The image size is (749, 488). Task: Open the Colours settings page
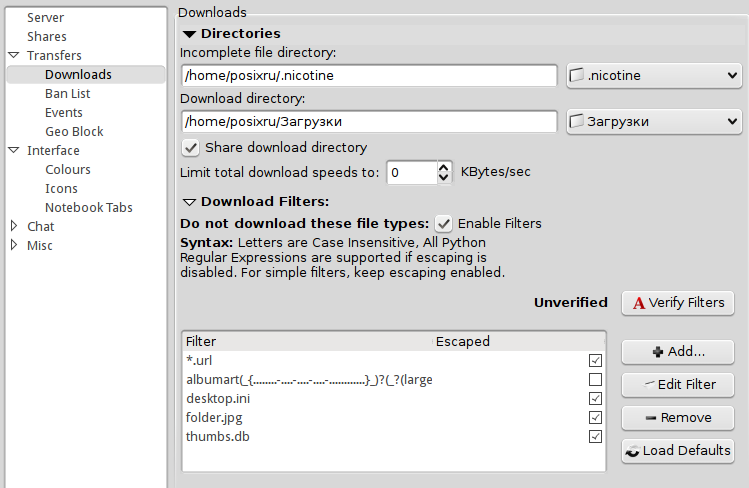[x=68, y=170]
